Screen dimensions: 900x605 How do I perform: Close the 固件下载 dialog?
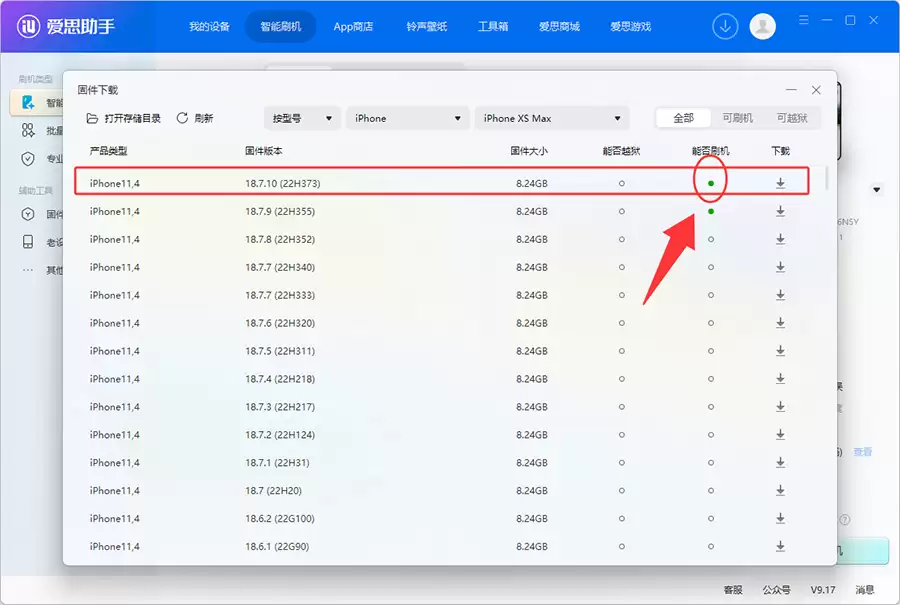(816, 90)
